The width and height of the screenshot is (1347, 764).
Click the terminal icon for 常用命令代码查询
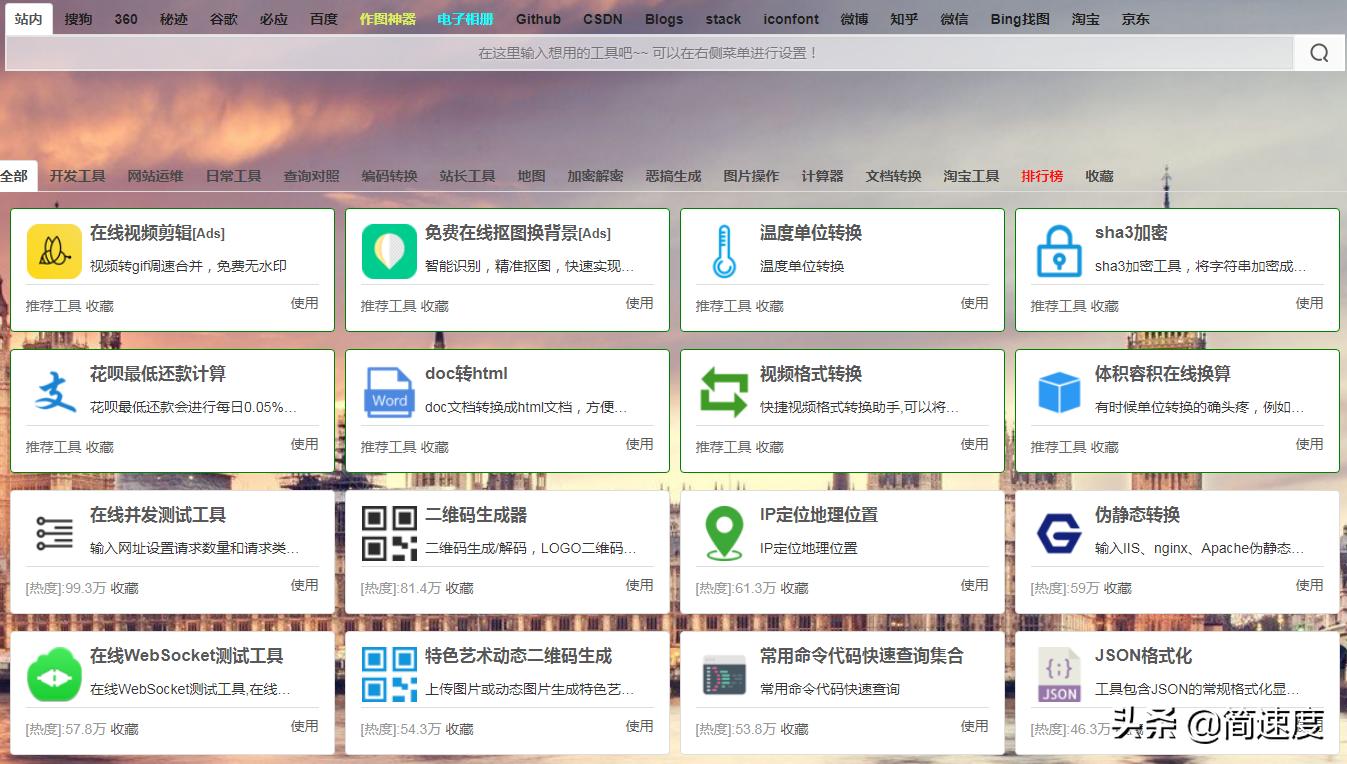[x=723, y=675]
